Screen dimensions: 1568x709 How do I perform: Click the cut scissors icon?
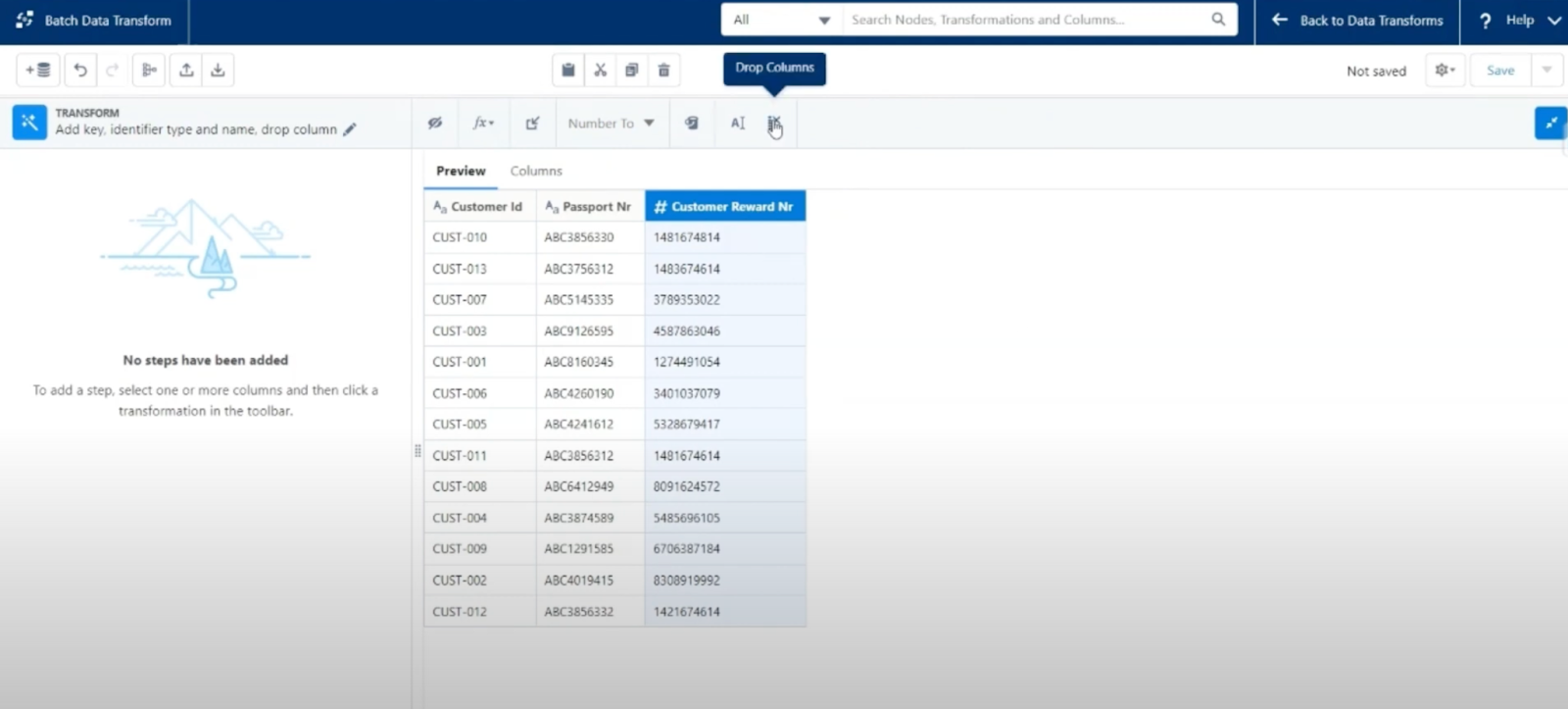[x=600, y=70]
